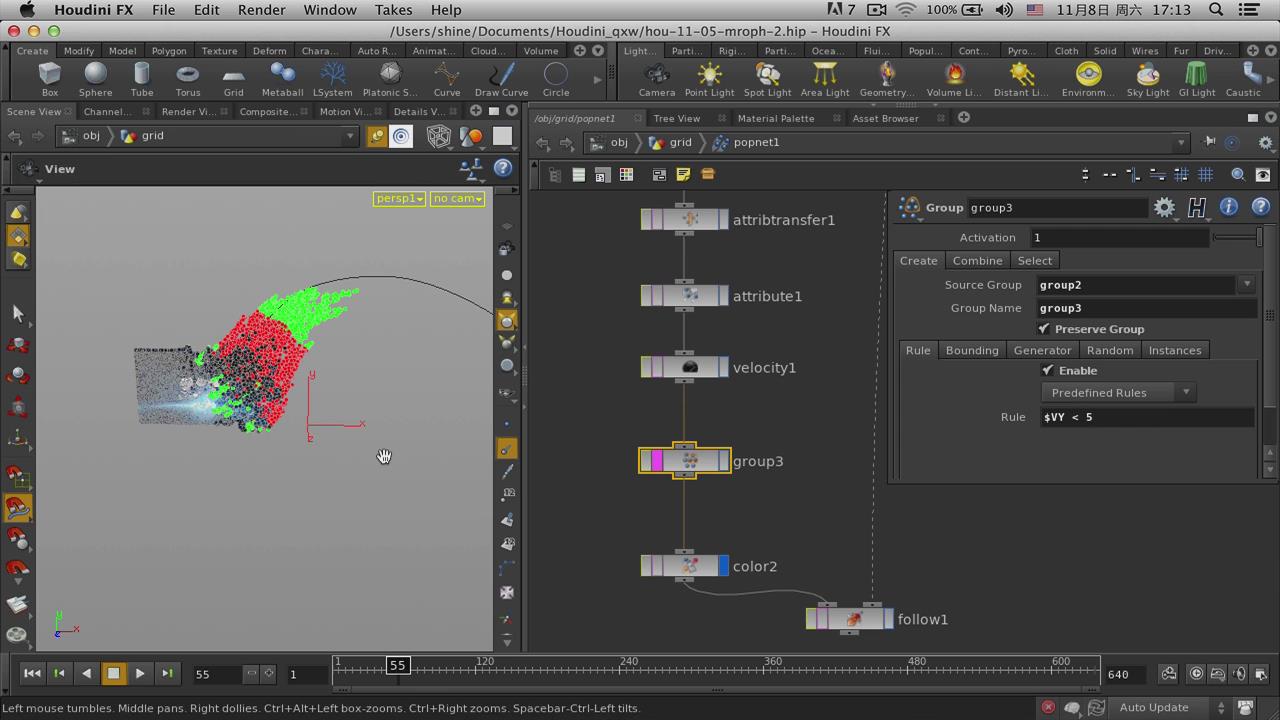Play the timeline in reverse

pos(86,674)
